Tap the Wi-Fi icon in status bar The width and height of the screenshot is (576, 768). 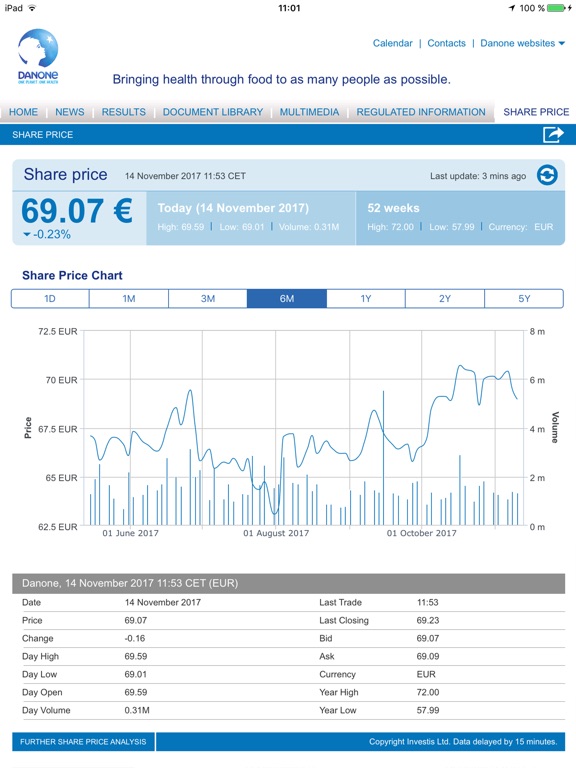pyautogui.click(x=32, y=8)
